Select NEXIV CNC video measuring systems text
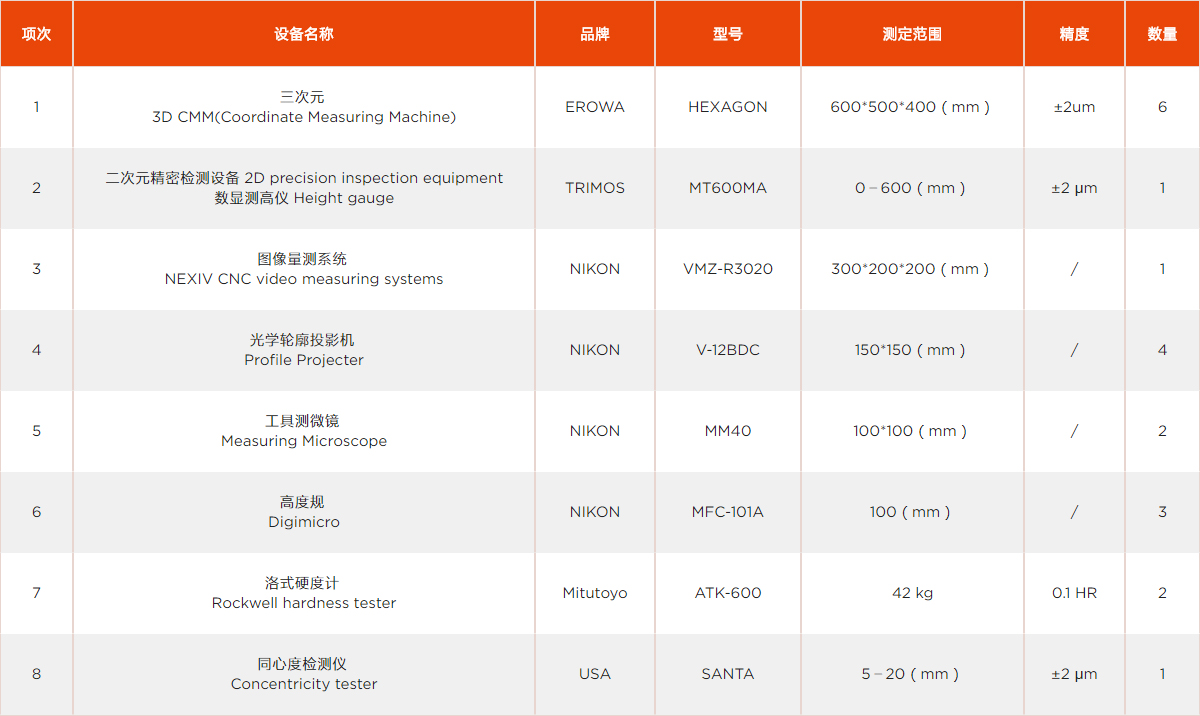The height and width of the screenshot is (716, 1200). pos(304,279)
